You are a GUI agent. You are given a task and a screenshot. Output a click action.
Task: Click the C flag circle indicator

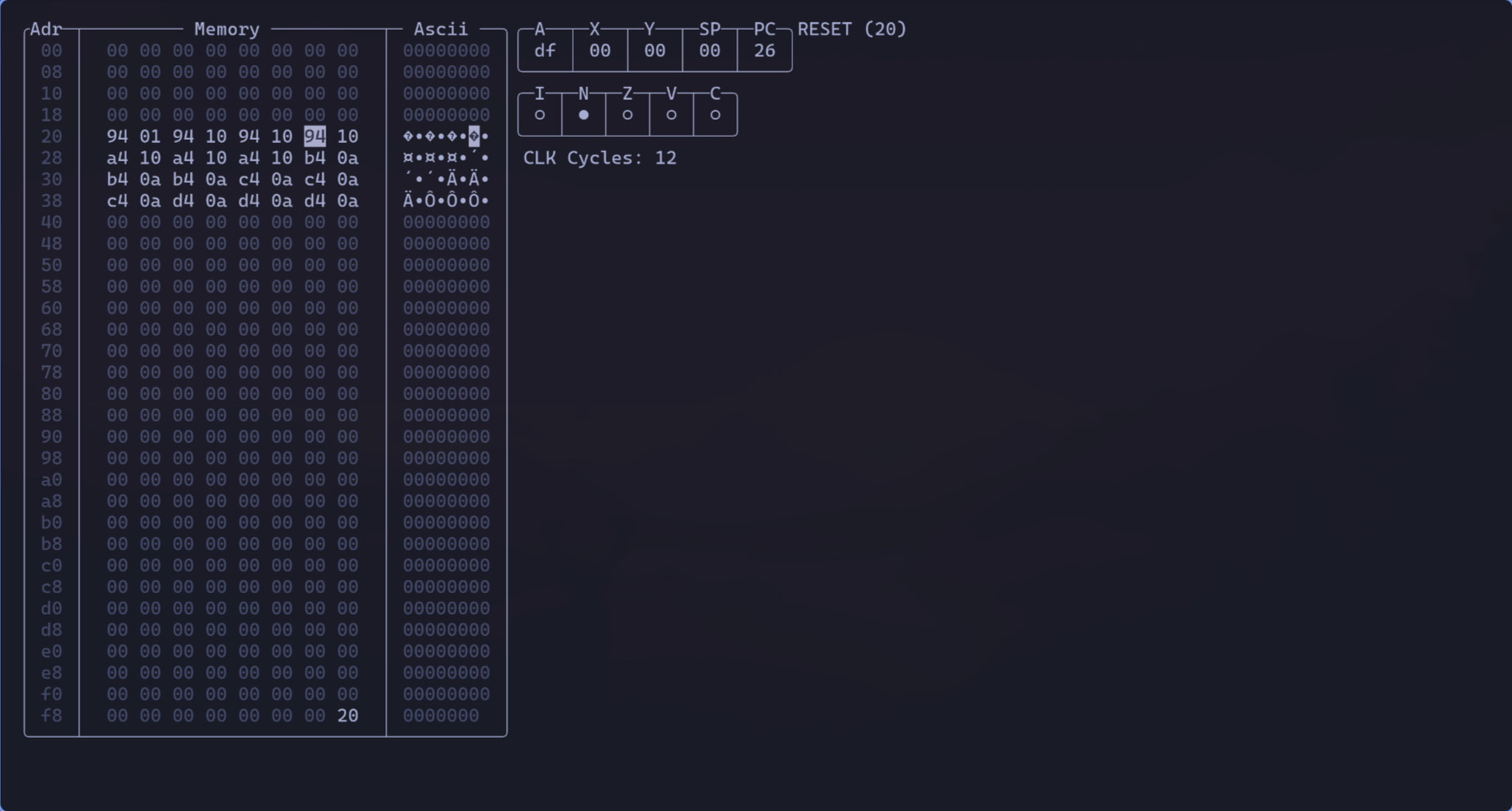[715, 115]
